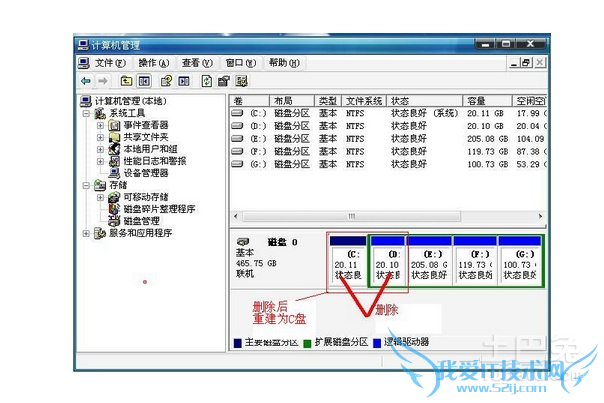
Task: Sort by the 文件系统 column header
Action: pos(364,101)
